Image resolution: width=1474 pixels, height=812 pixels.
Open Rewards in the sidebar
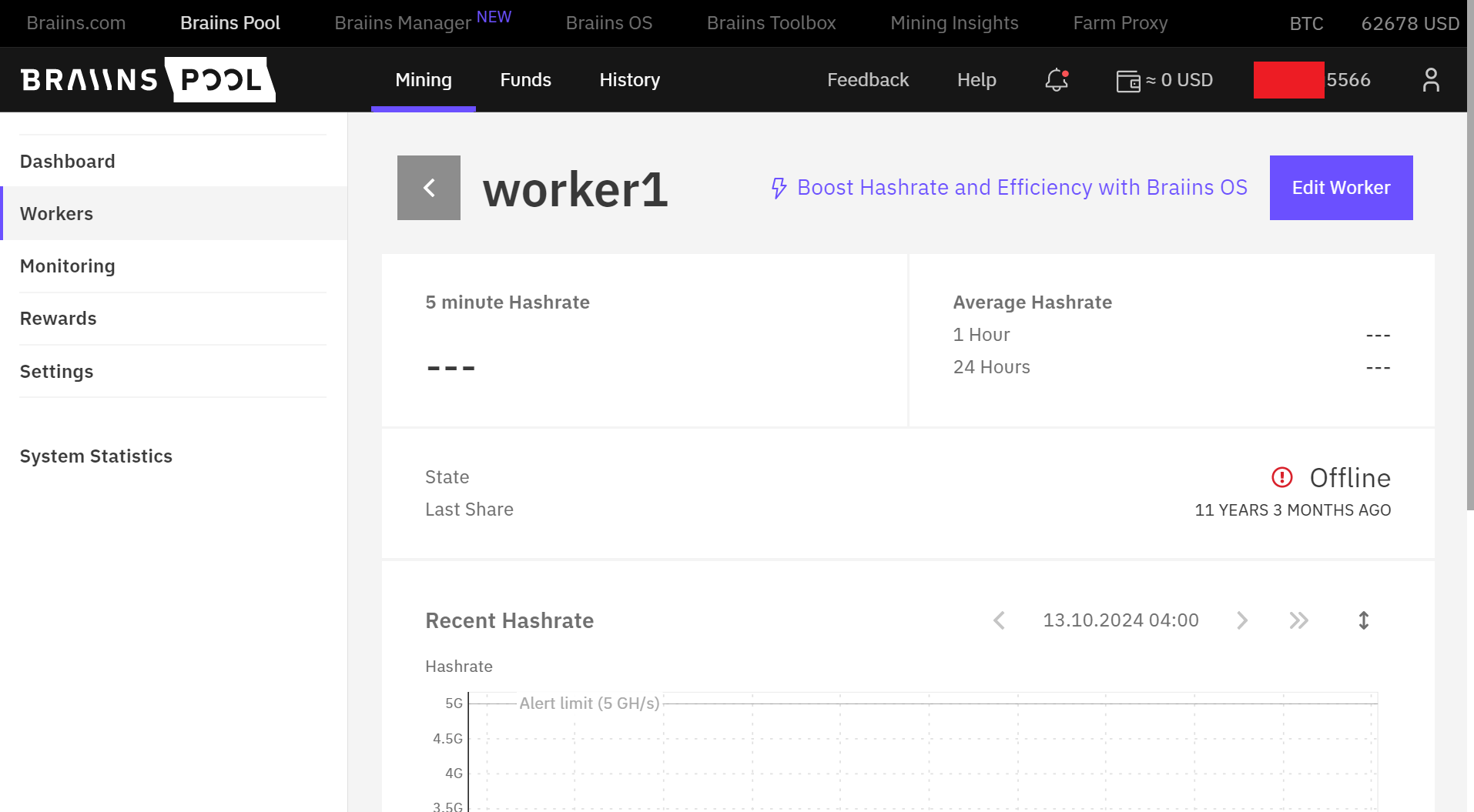(x=59, y=319)
